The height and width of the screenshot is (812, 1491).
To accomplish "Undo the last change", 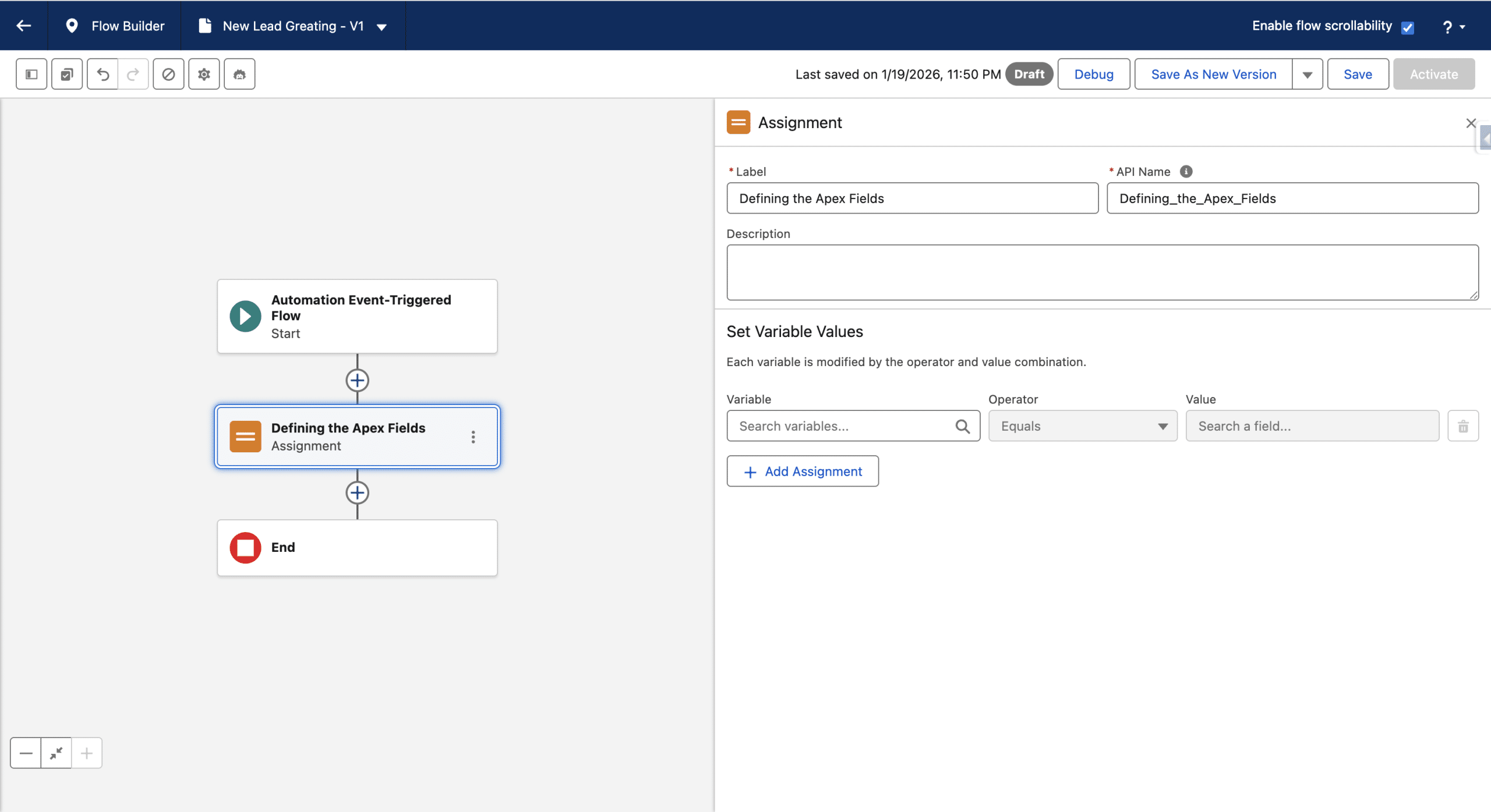I will [103, 74].
